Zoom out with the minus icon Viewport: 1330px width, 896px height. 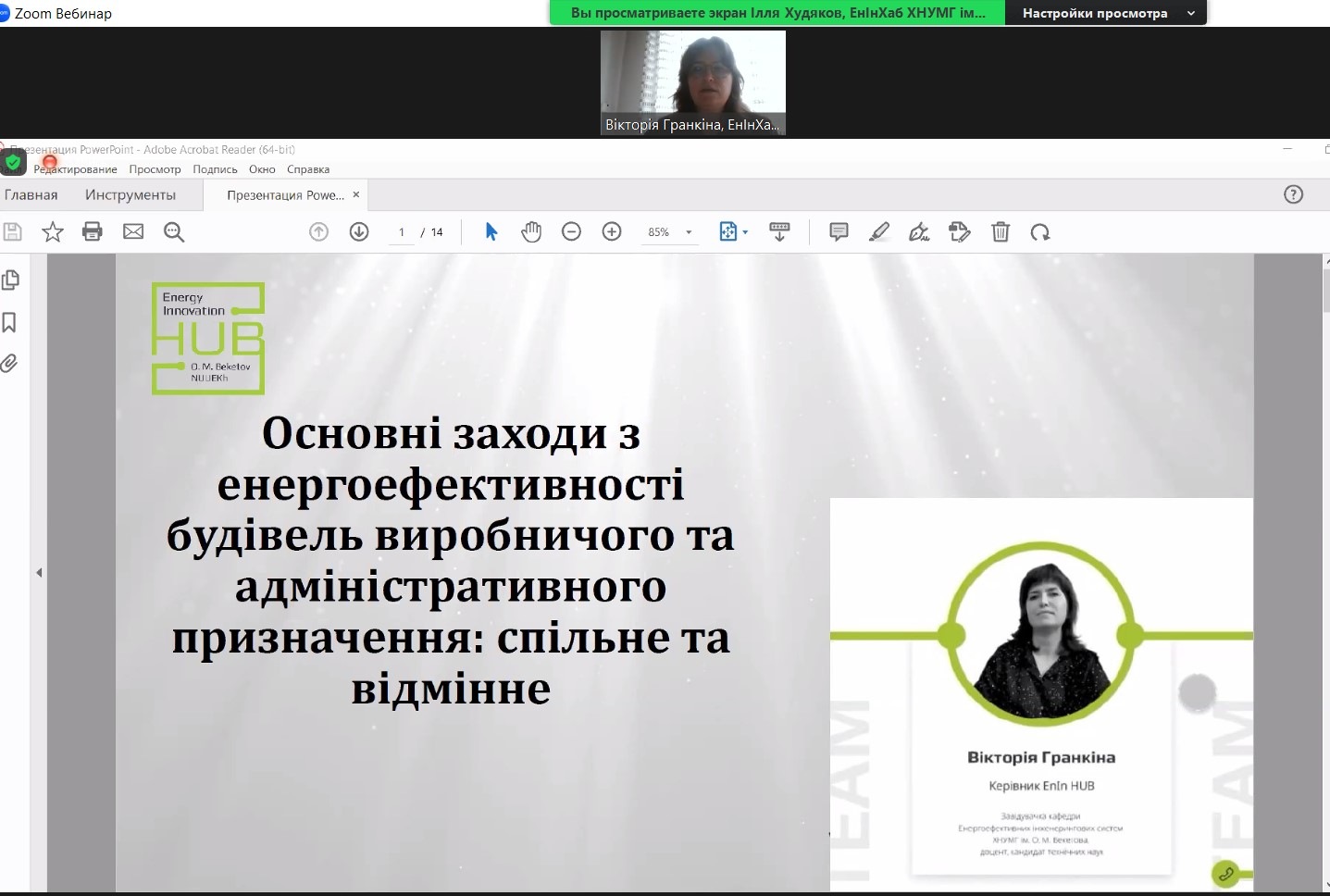pyautogui.click(x=572, y=231)
